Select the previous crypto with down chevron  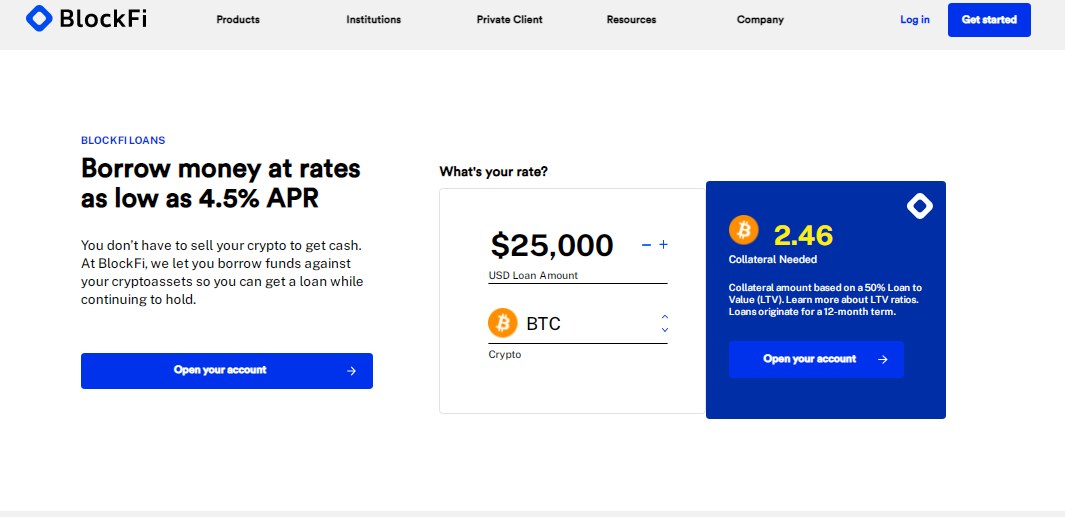pyautogui.click(x=665, y=330)
